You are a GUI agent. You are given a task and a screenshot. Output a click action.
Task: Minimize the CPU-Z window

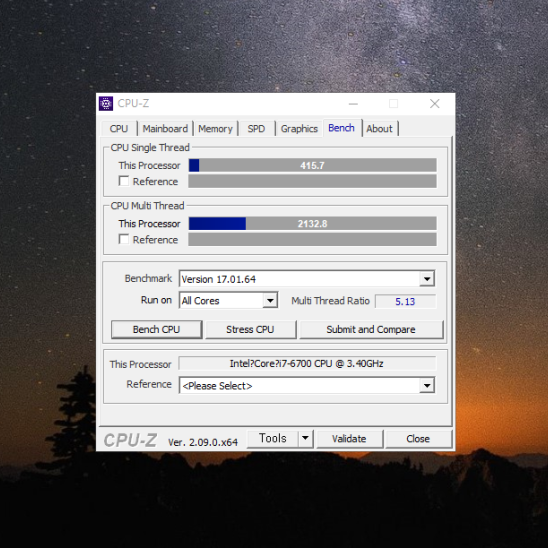click(x=353, y=104)
